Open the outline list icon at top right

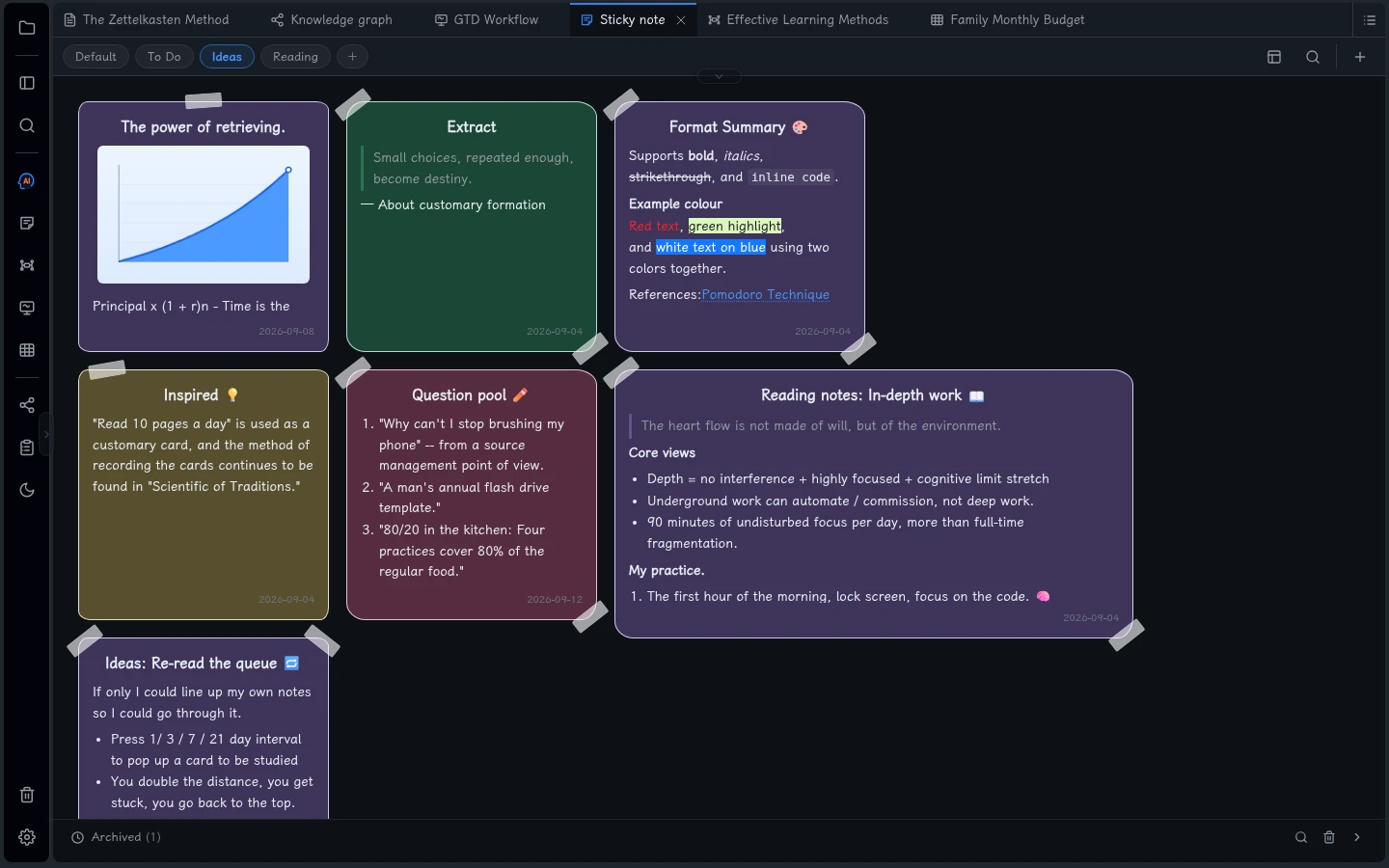point(1370,20)
